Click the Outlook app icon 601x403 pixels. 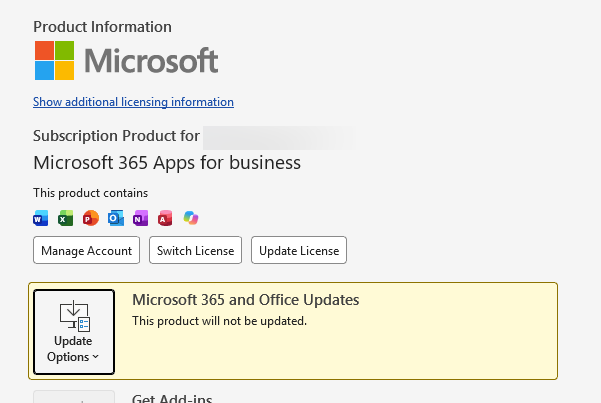point(116,219)
